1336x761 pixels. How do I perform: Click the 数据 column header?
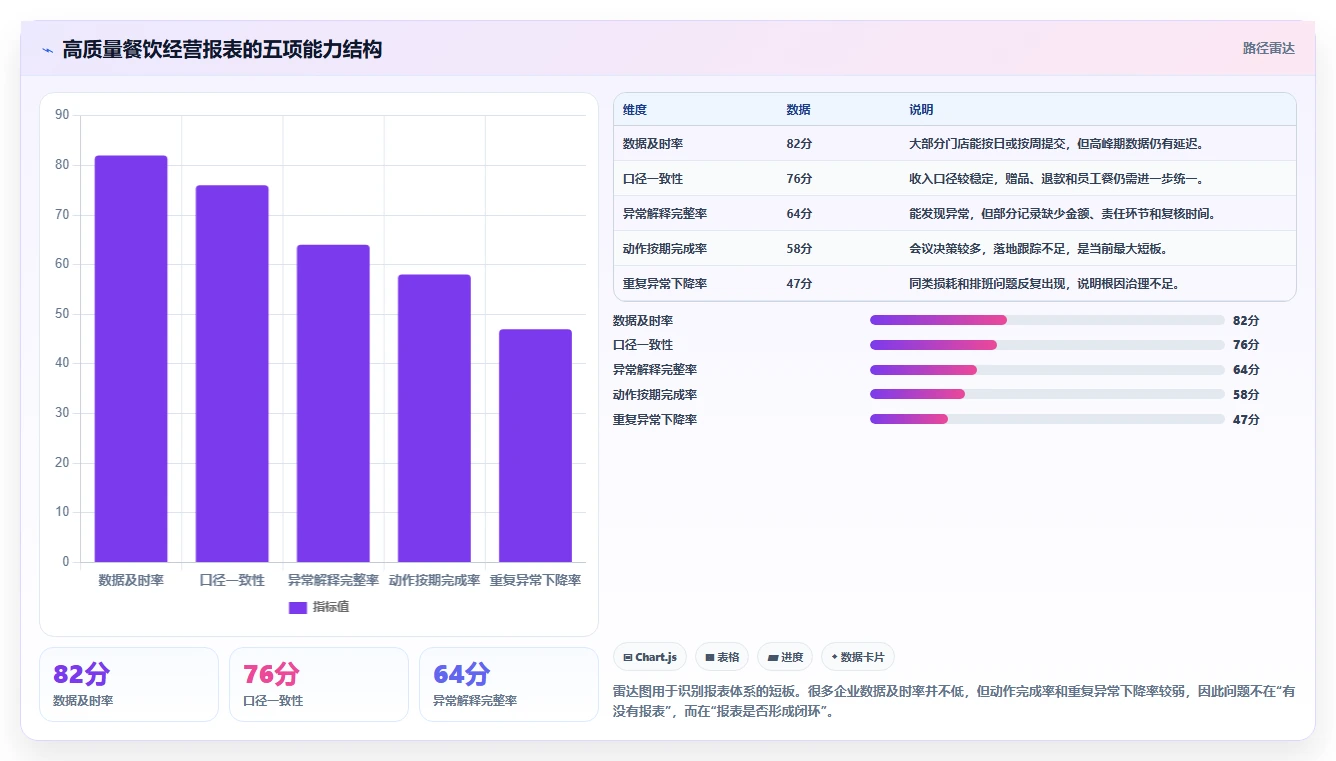(x=799, y=110)
